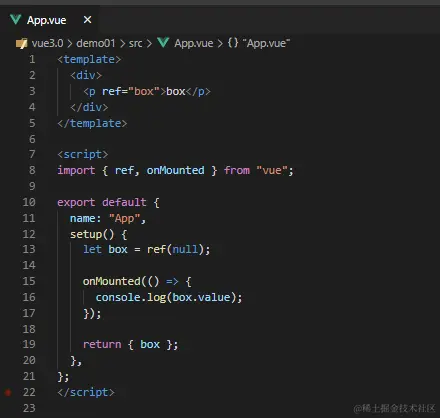
Task: Click the return keyword on line 19
Action: pos(102,344)
